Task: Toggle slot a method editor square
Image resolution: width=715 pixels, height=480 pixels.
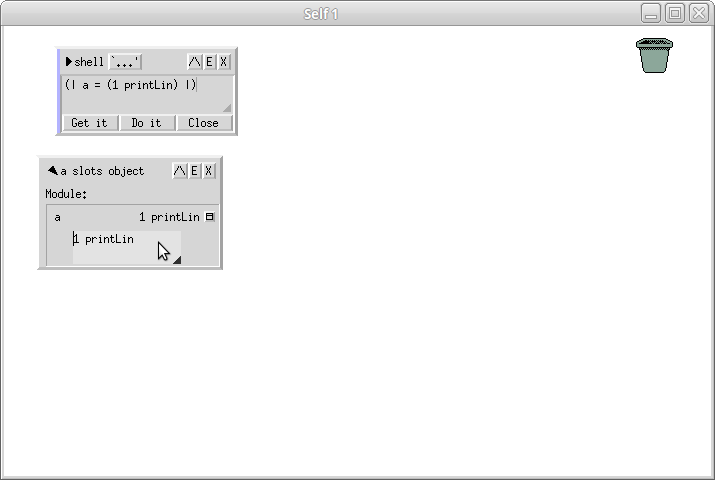Action: click(x=209, y=217)
